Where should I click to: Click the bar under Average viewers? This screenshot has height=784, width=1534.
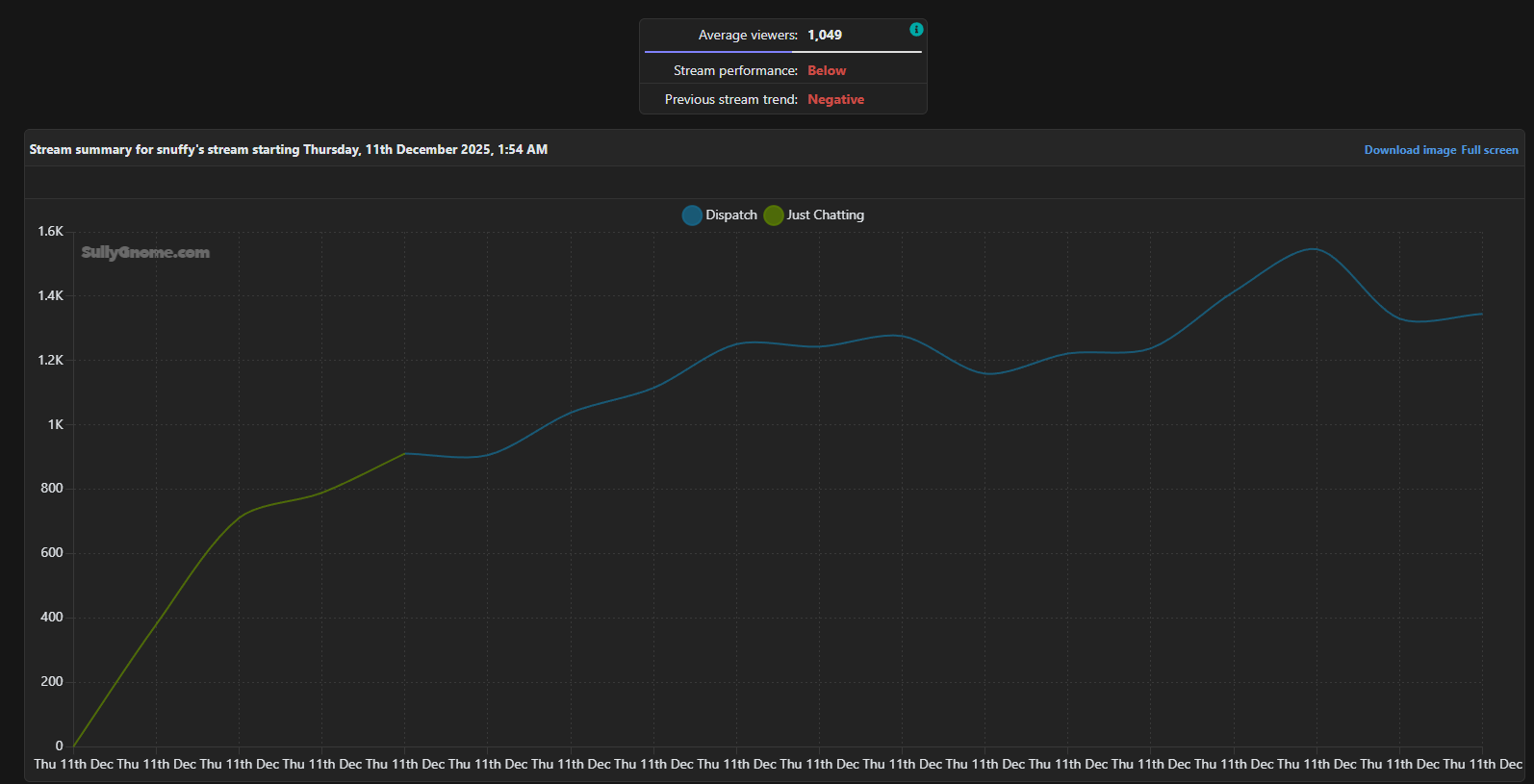(783, 52)
